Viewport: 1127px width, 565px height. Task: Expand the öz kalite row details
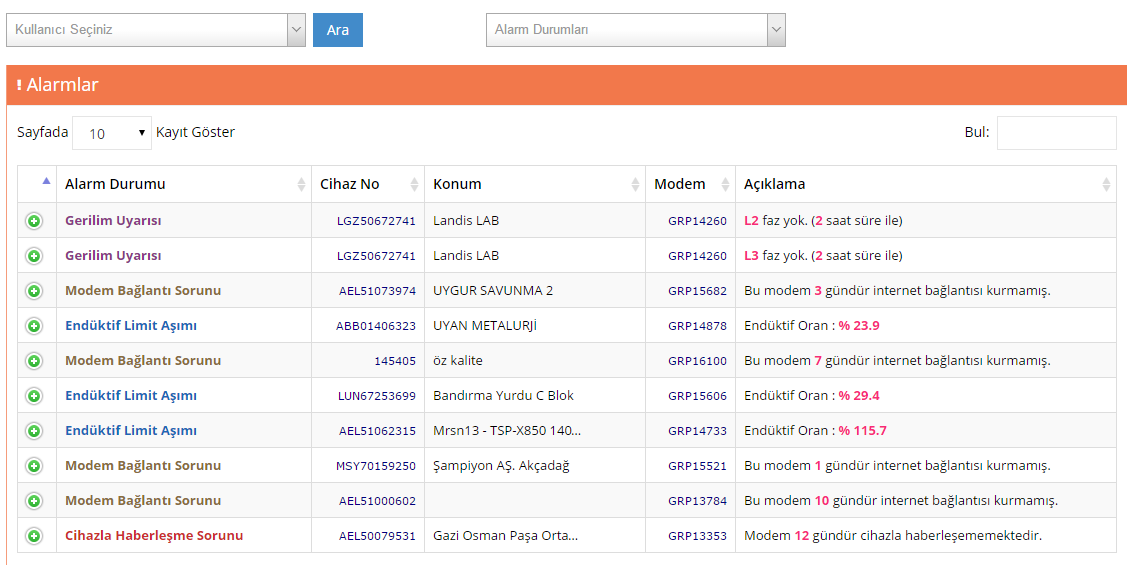34,361
